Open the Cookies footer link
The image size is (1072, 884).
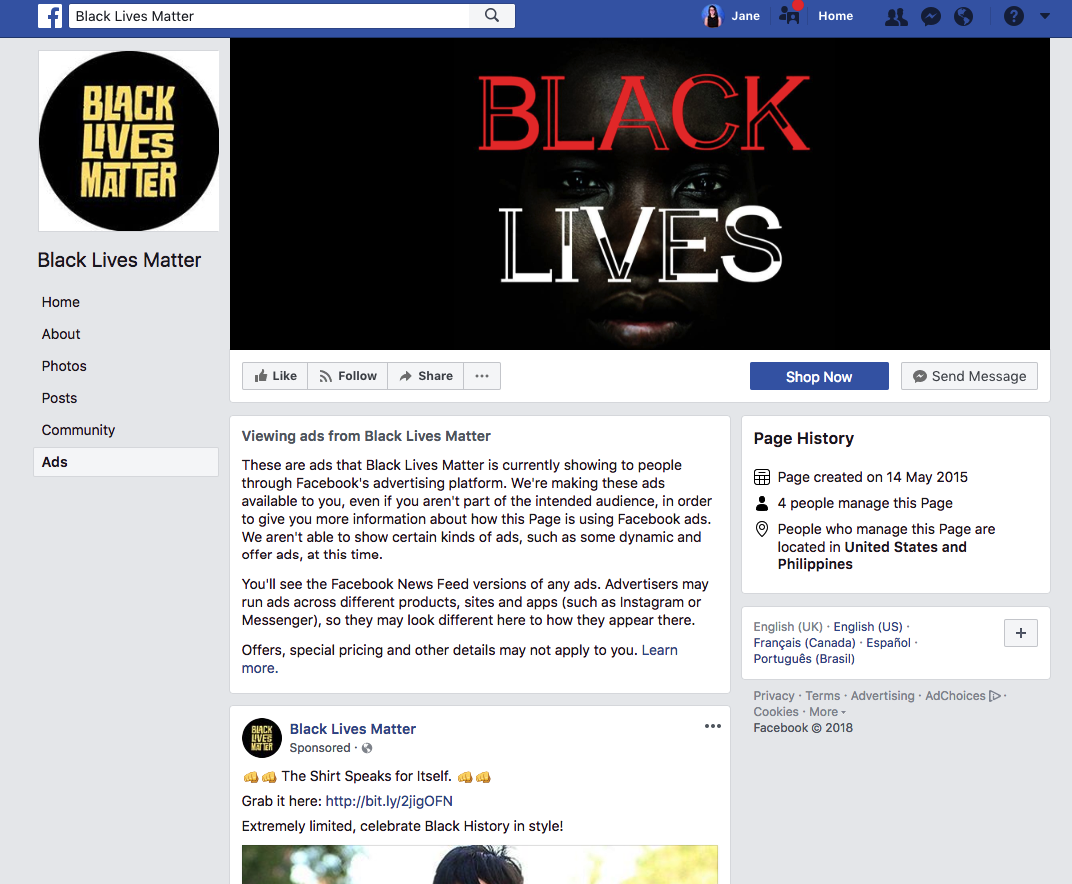pos(775,712)
